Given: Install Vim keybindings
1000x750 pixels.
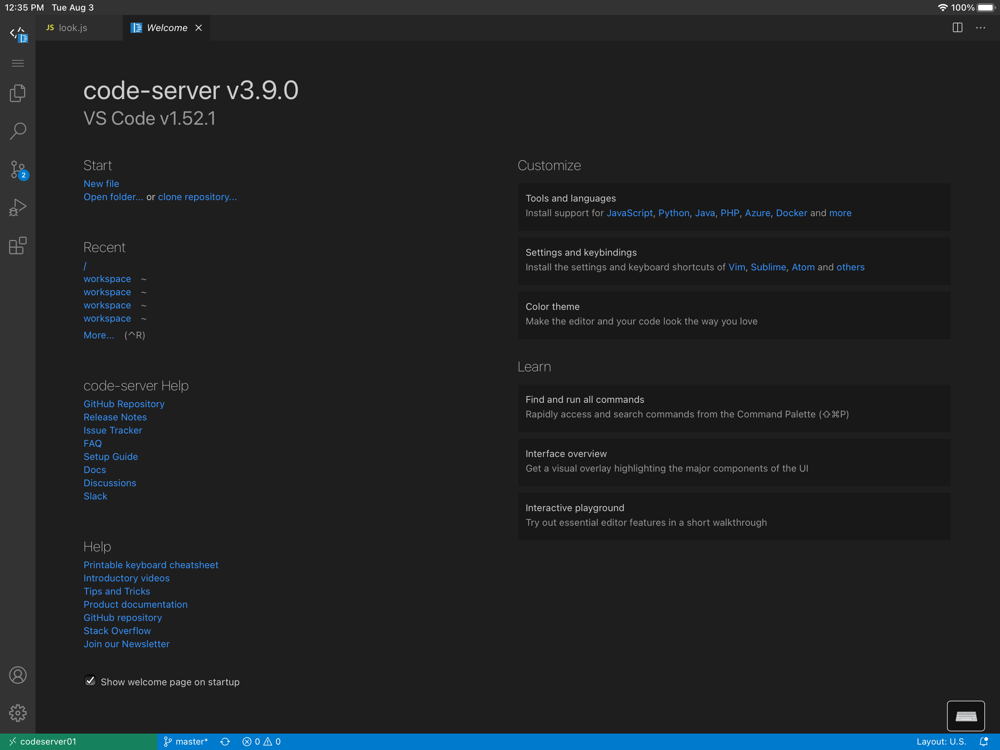Looking at the screenshot, I should [x=736, y=267].
